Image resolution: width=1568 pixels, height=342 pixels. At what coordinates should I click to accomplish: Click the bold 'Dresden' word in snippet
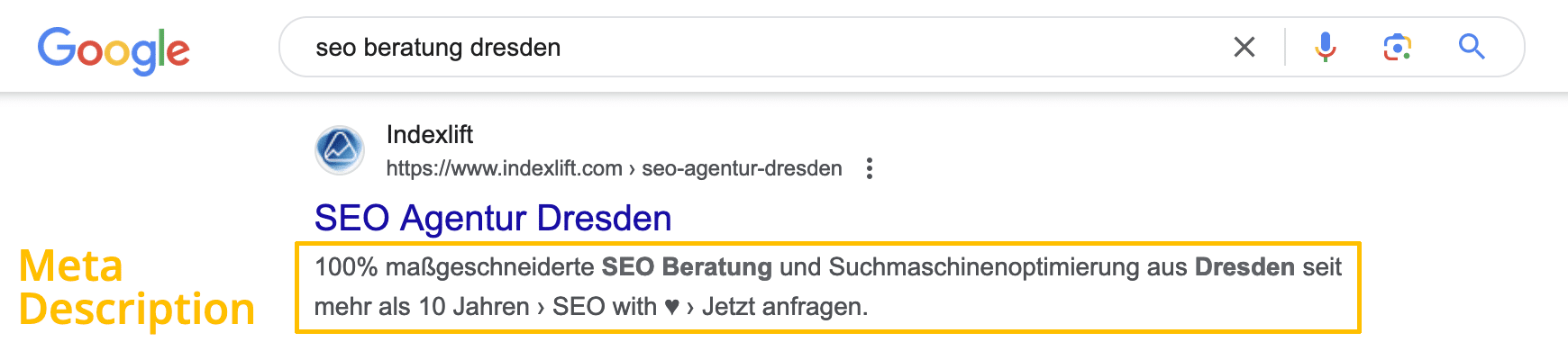pyautogui.click(x=1244, y=267)
